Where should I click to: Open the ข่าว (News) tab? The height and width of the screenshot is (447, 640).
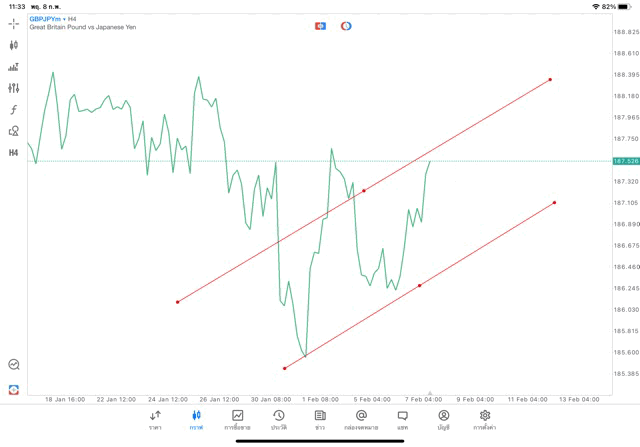(320, 420)
